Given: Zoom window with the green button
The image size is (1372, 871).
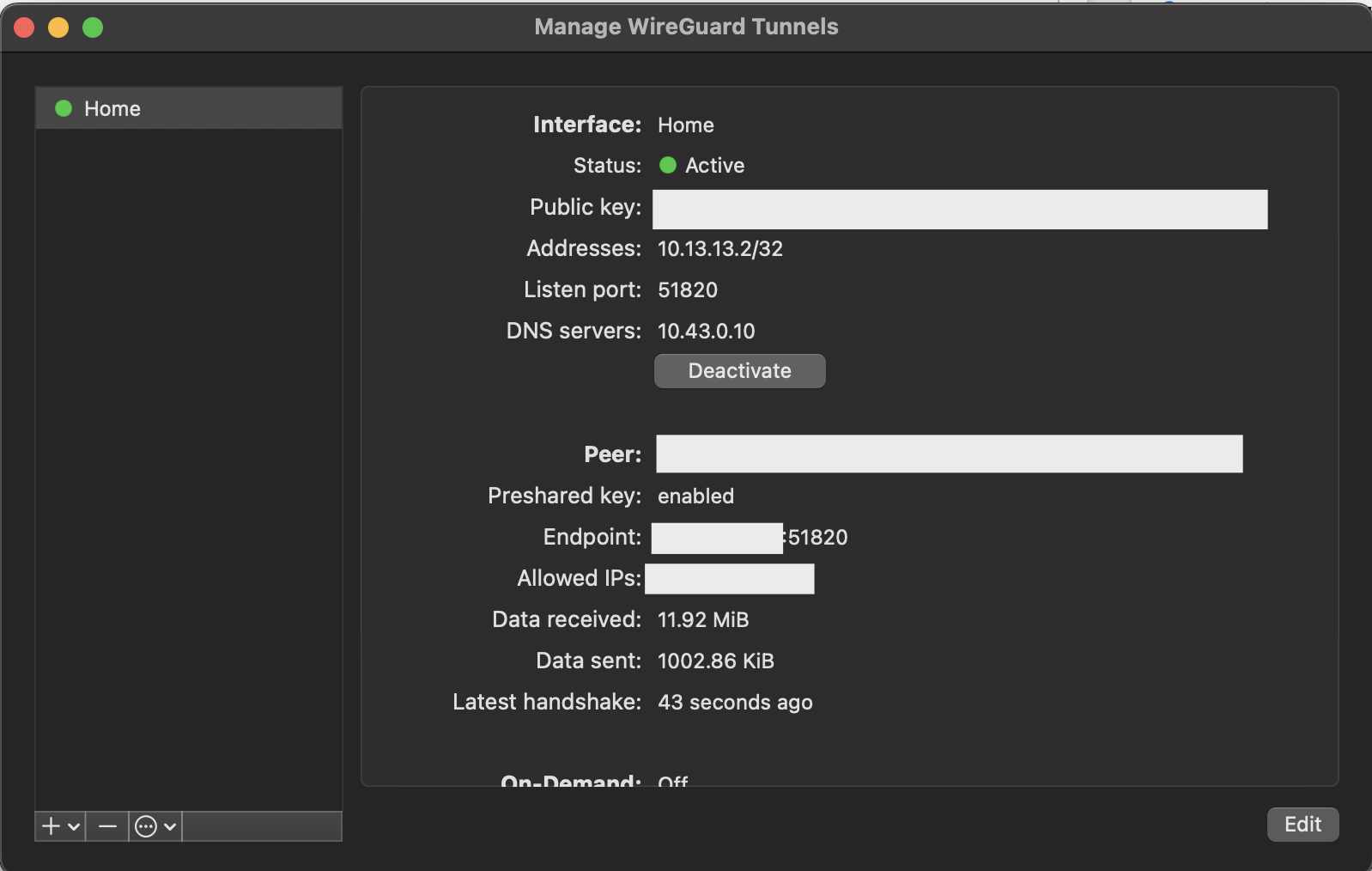Looking at the screenshot, I should coord(93,27).
